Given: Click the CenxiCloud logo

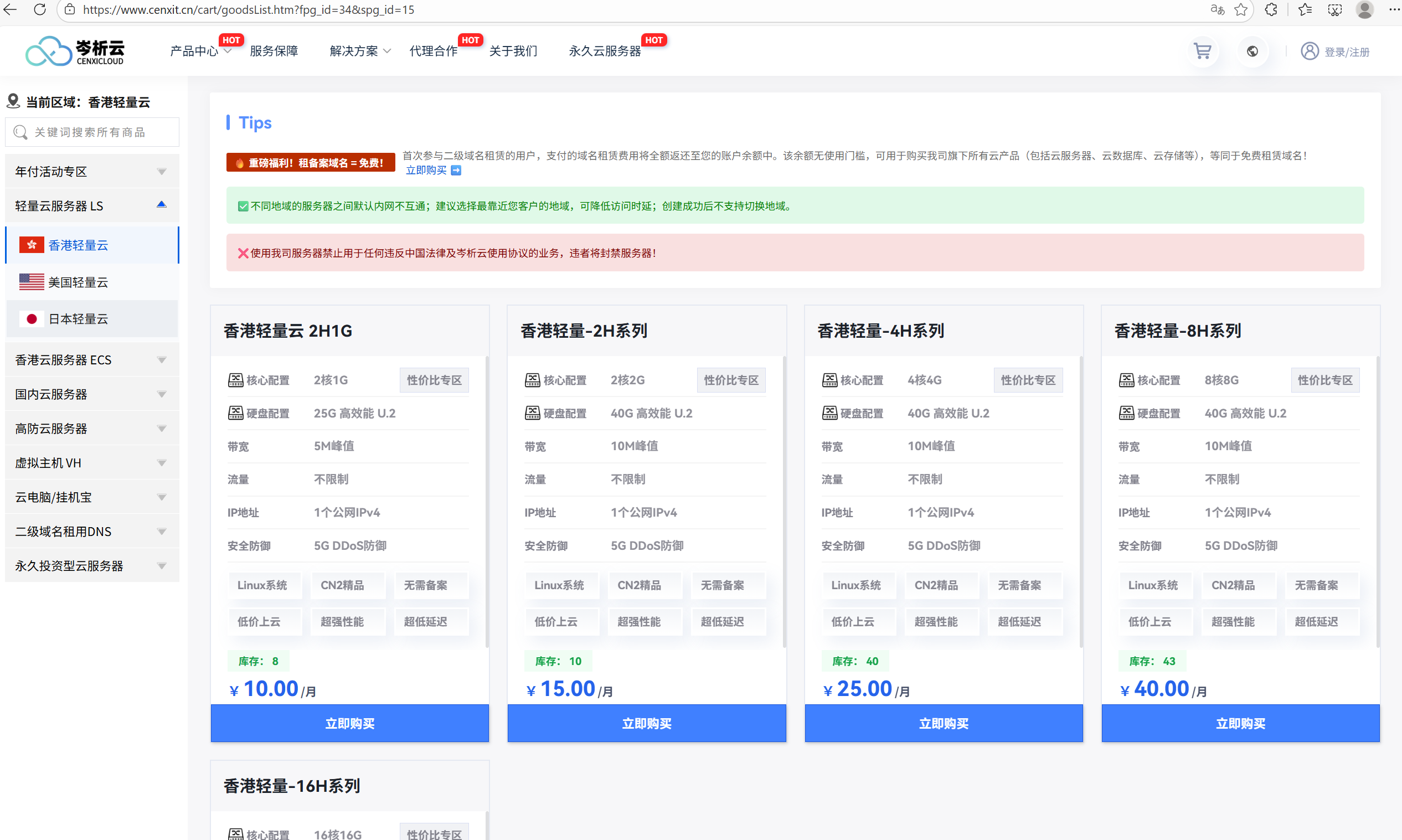Looking at the screenshot, I should [x=75, y=51].
